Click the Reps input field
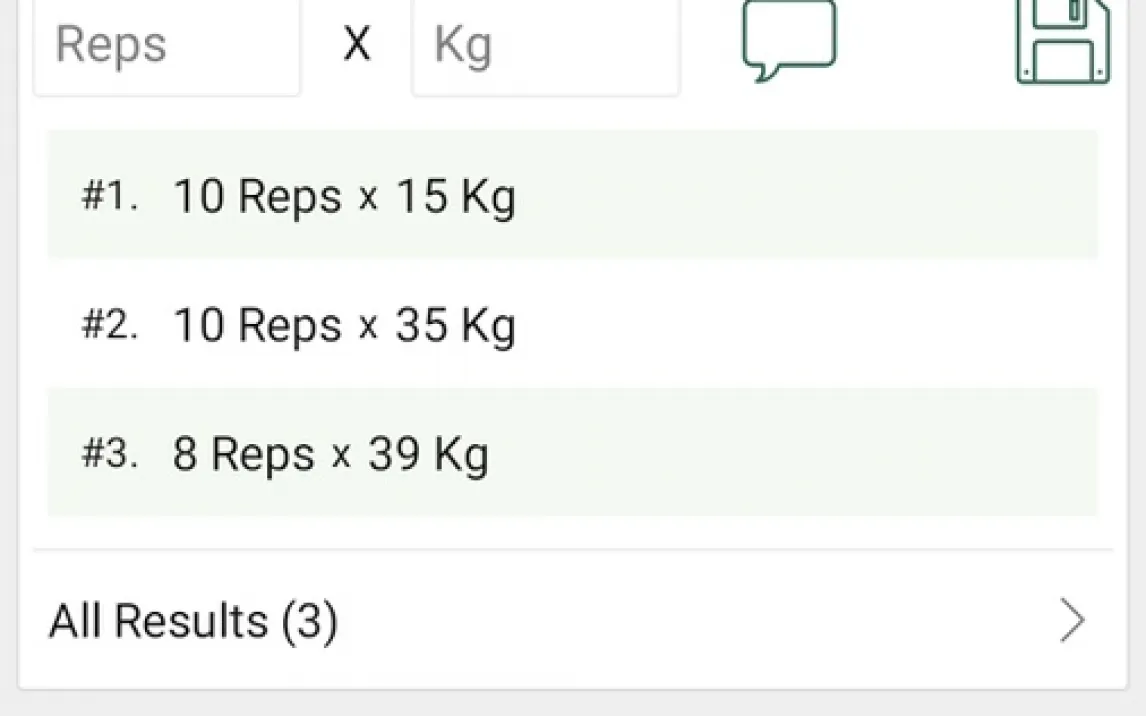The height and width of the screenshot is (716, 1146). tap(167, 46)
